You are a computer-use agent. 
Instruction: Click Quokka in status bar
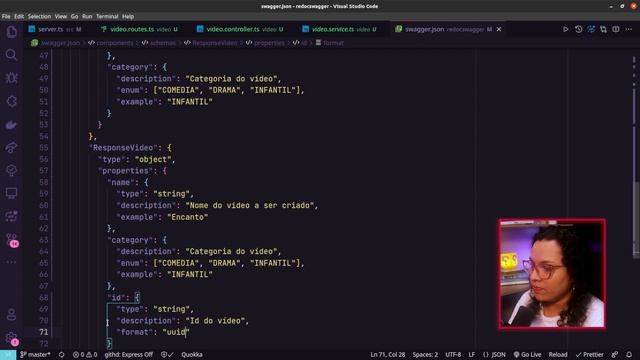[192, 355]
